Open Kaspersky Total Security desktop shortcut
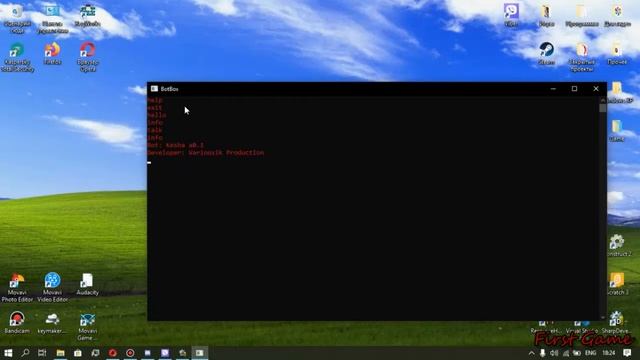The image size is (640, 360). pyautogui.click(x=17, y=58)
